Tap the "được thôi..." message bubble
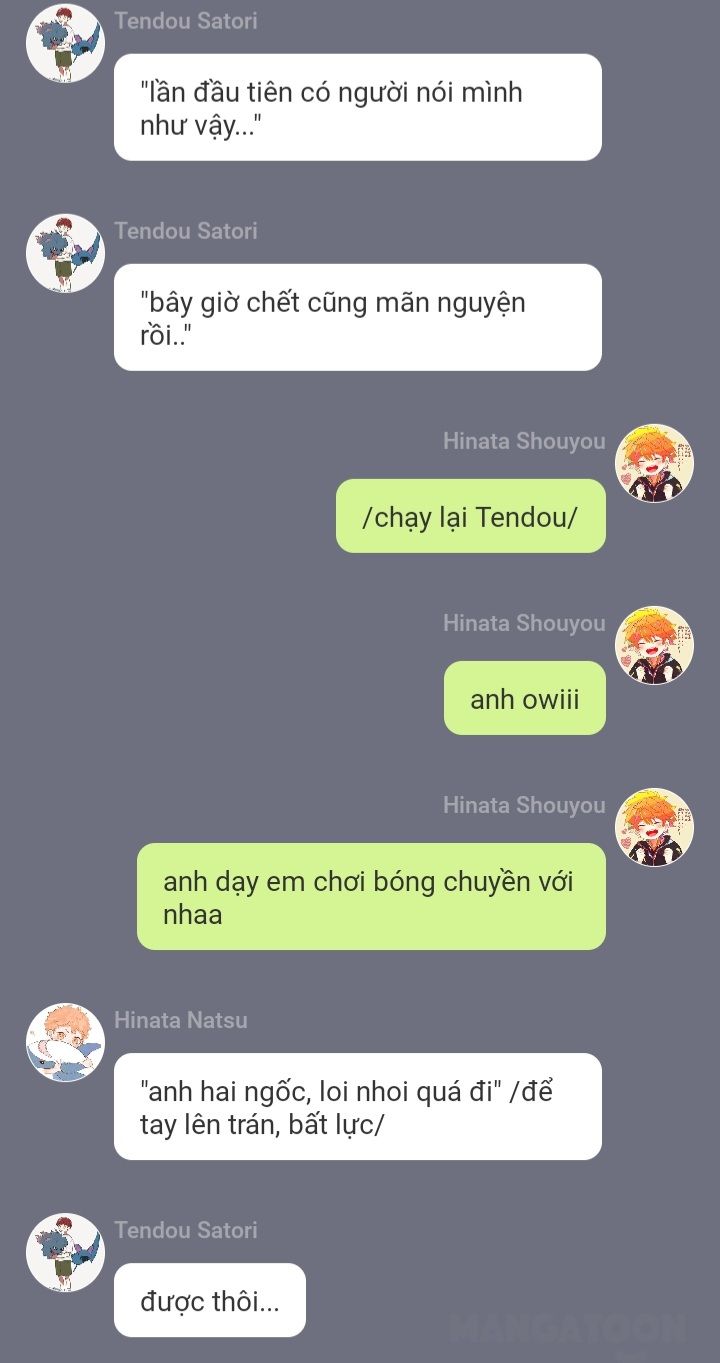Image resolution: width=720 pixels, height=1363 pixels. coord(210,1300)
